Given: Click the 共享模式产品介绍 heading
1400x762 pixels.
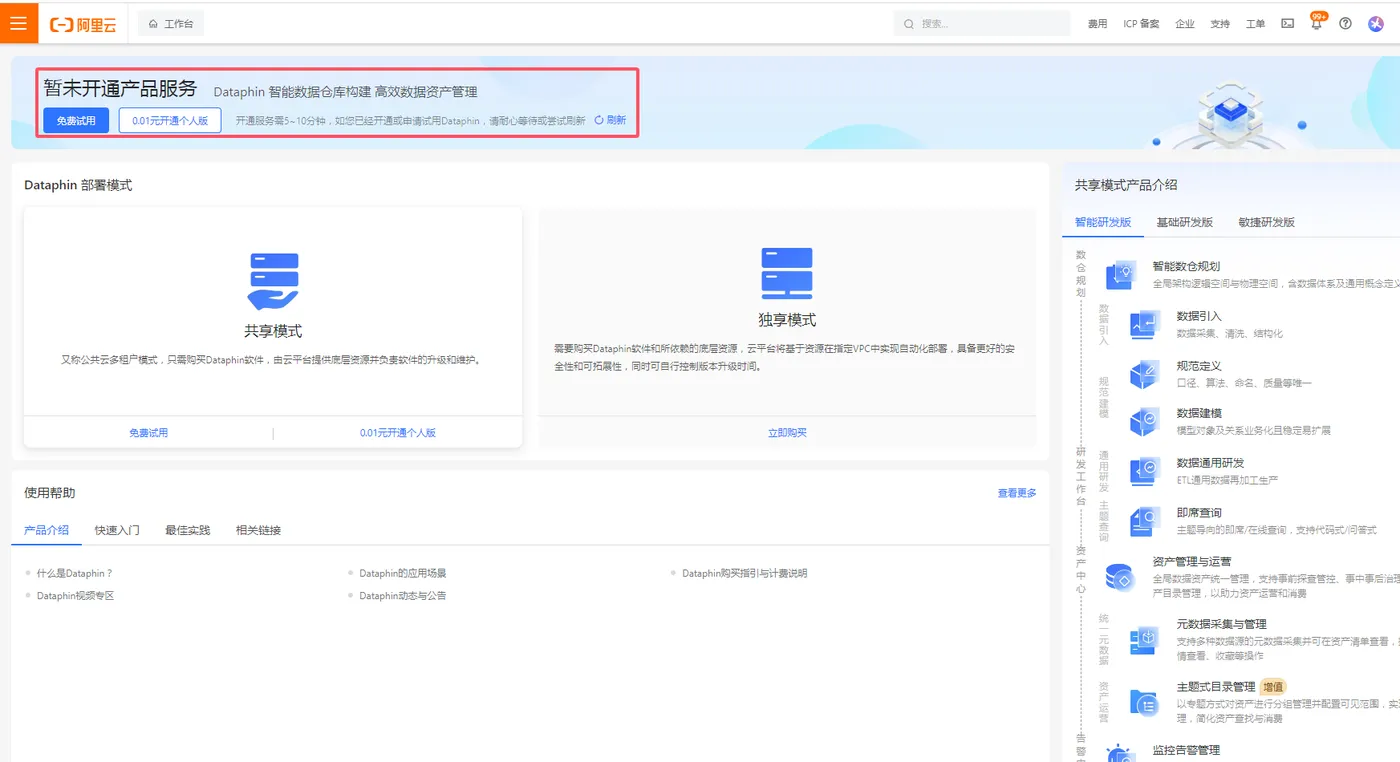Looking at the screenshot, I should click(1126, 185).
